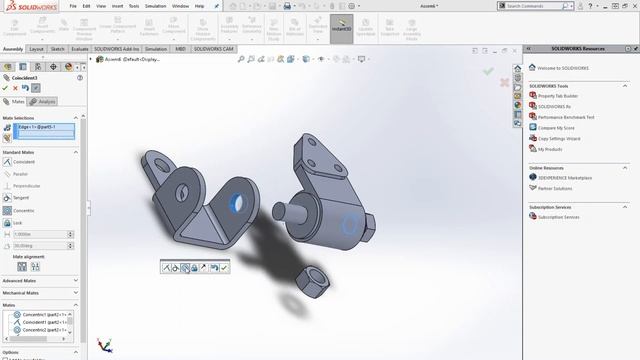This screenshot has width=640, height=360.
Task: Switch to the Mates tab
Action: [x=14, y=101]
